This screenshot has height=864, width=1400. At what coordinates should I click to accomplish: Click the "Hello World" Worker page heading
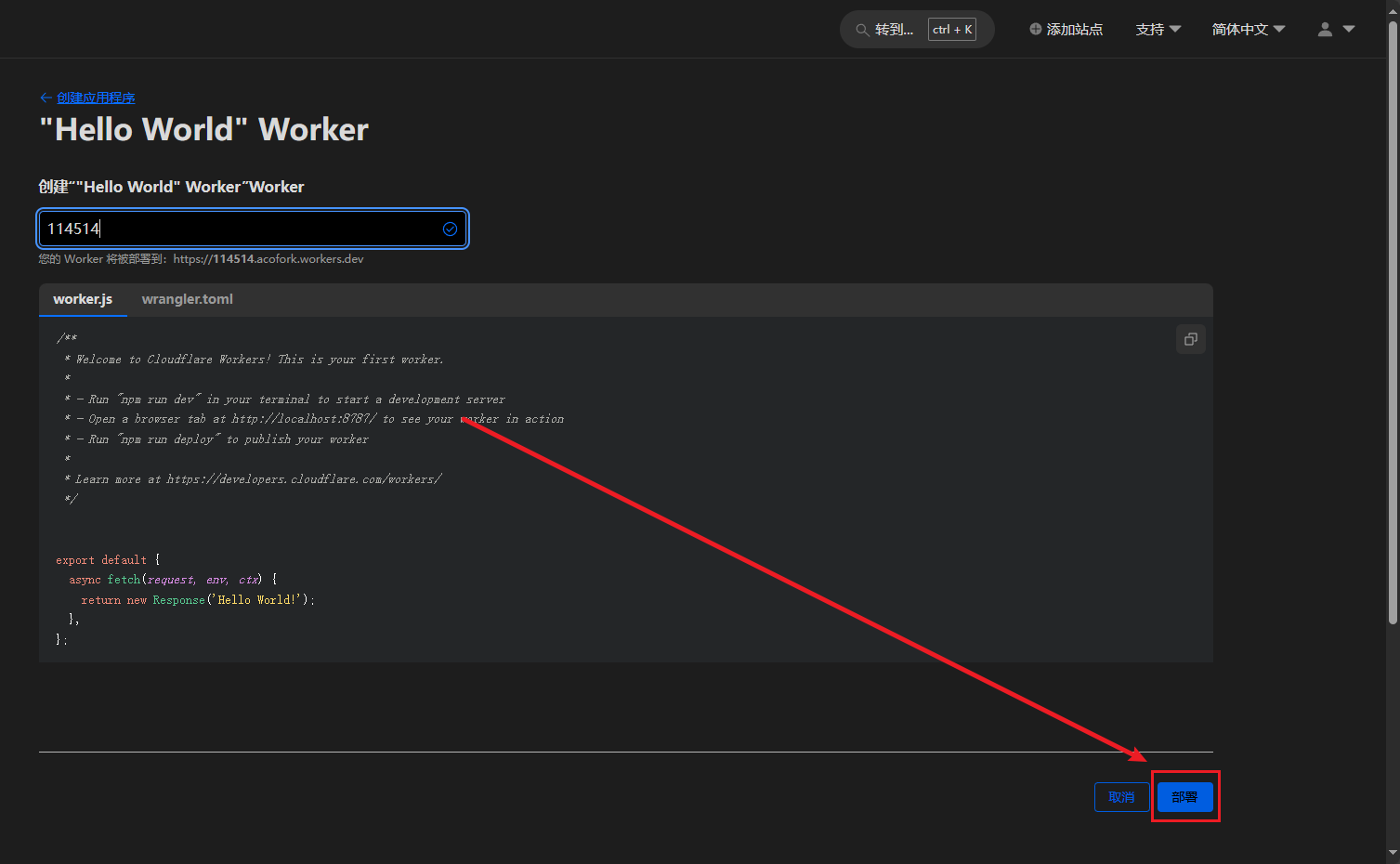pyautogui.click(x=204, y=129)
